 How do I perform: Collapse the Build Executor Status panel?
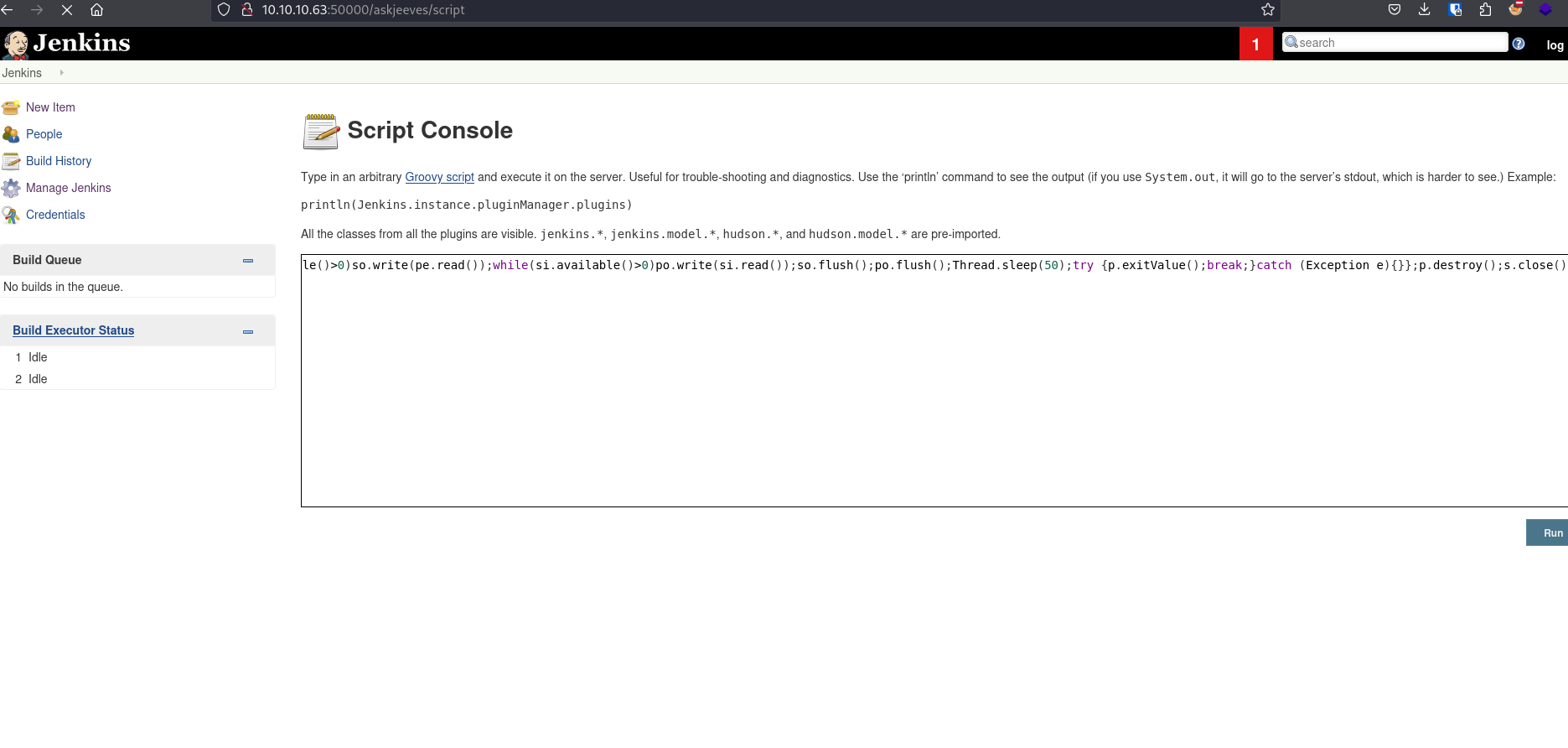[x=248, y=331]
